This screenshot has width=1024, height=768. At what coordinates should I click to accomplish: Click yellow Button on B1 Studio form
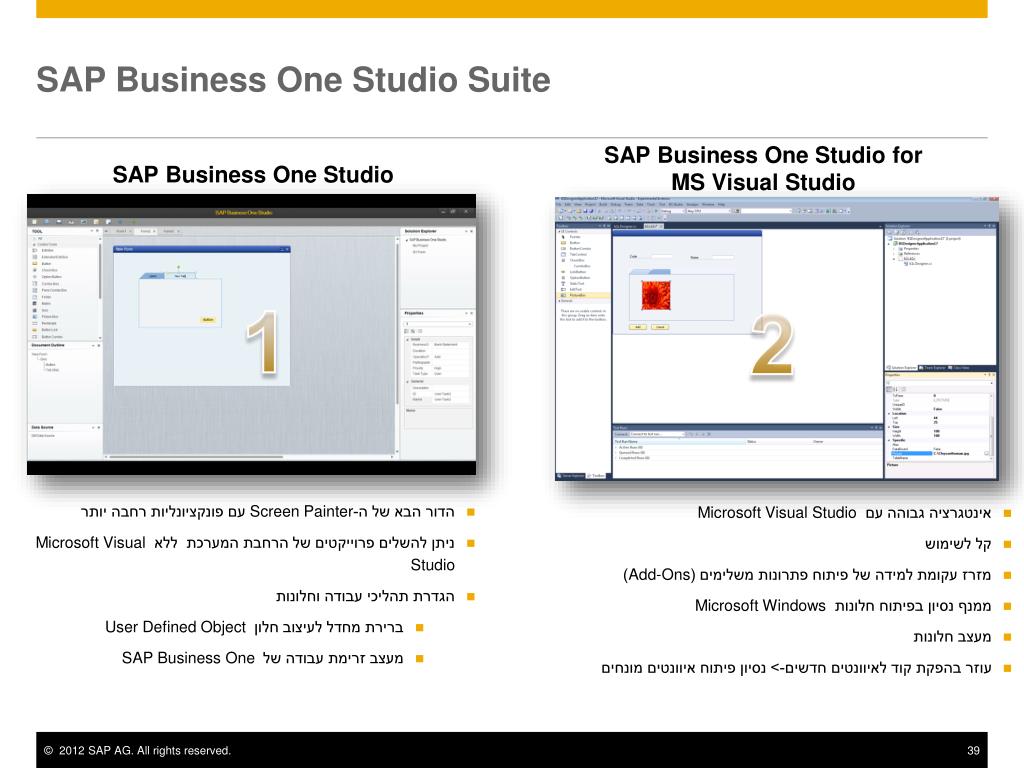[208, 319]
